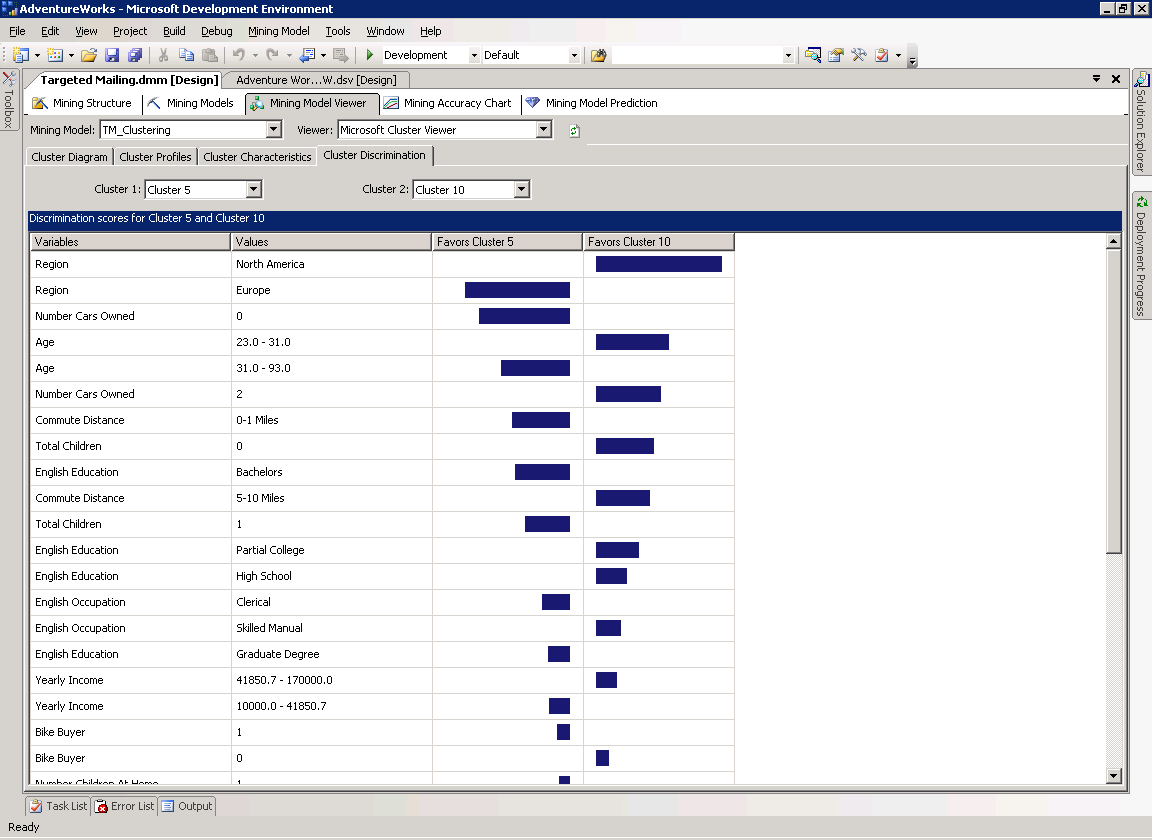Expand the Viewer dropdown
Screen dimensions: 1152x840
click(544, 130)
